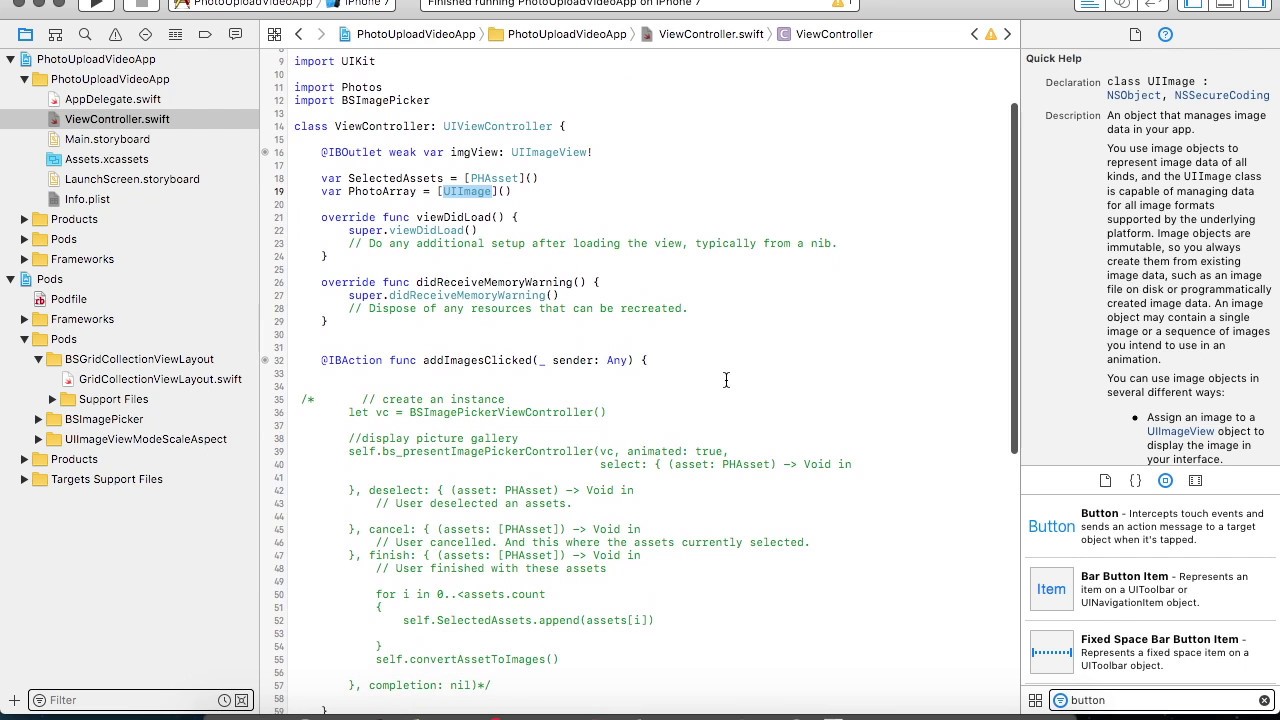Open the Project navigator folder icon
This screenshot has height=720, width=1280.
pos(26,34)
